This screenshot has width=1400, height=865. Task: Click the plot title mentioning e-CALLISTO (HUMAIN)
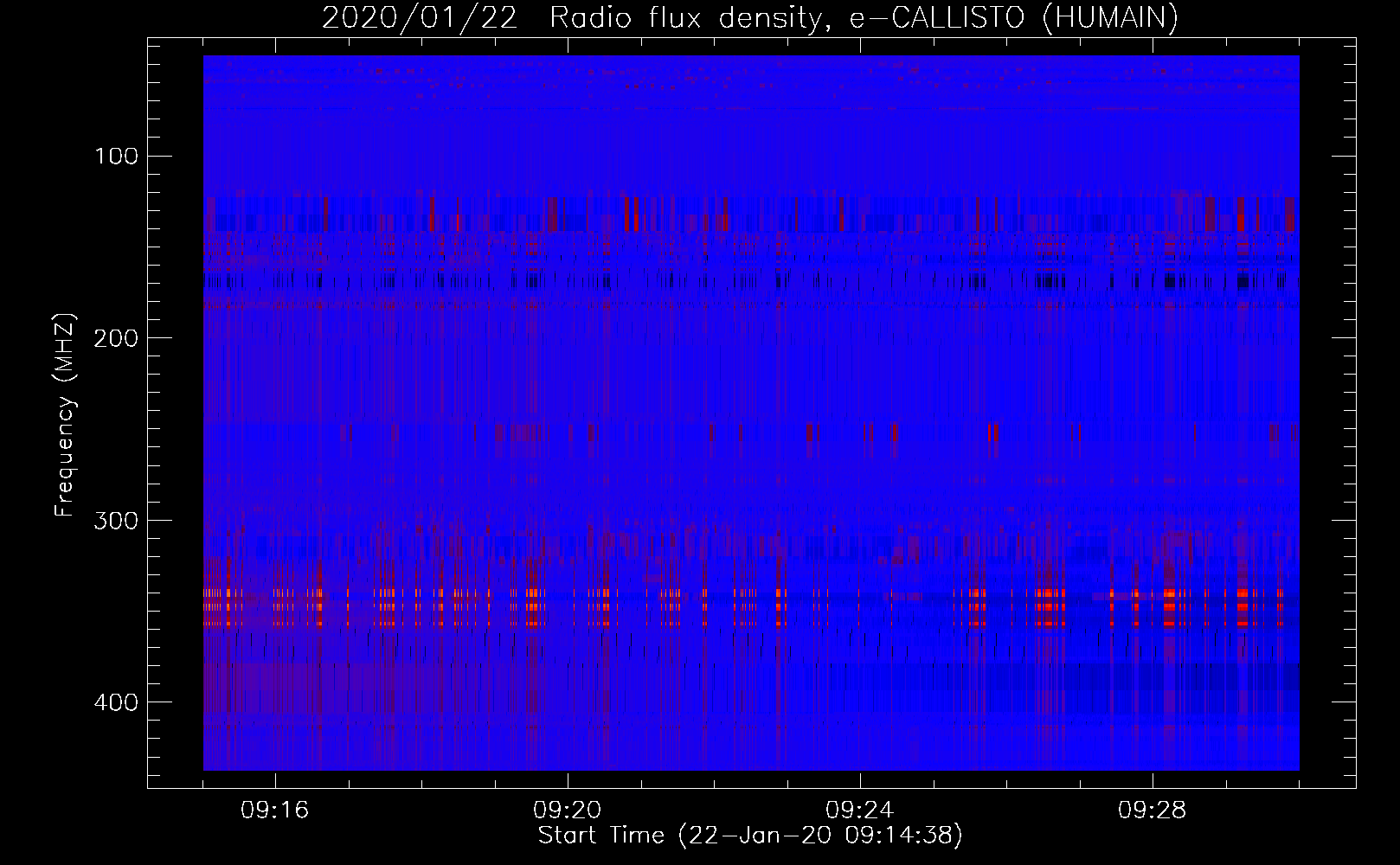pos(750,17)
